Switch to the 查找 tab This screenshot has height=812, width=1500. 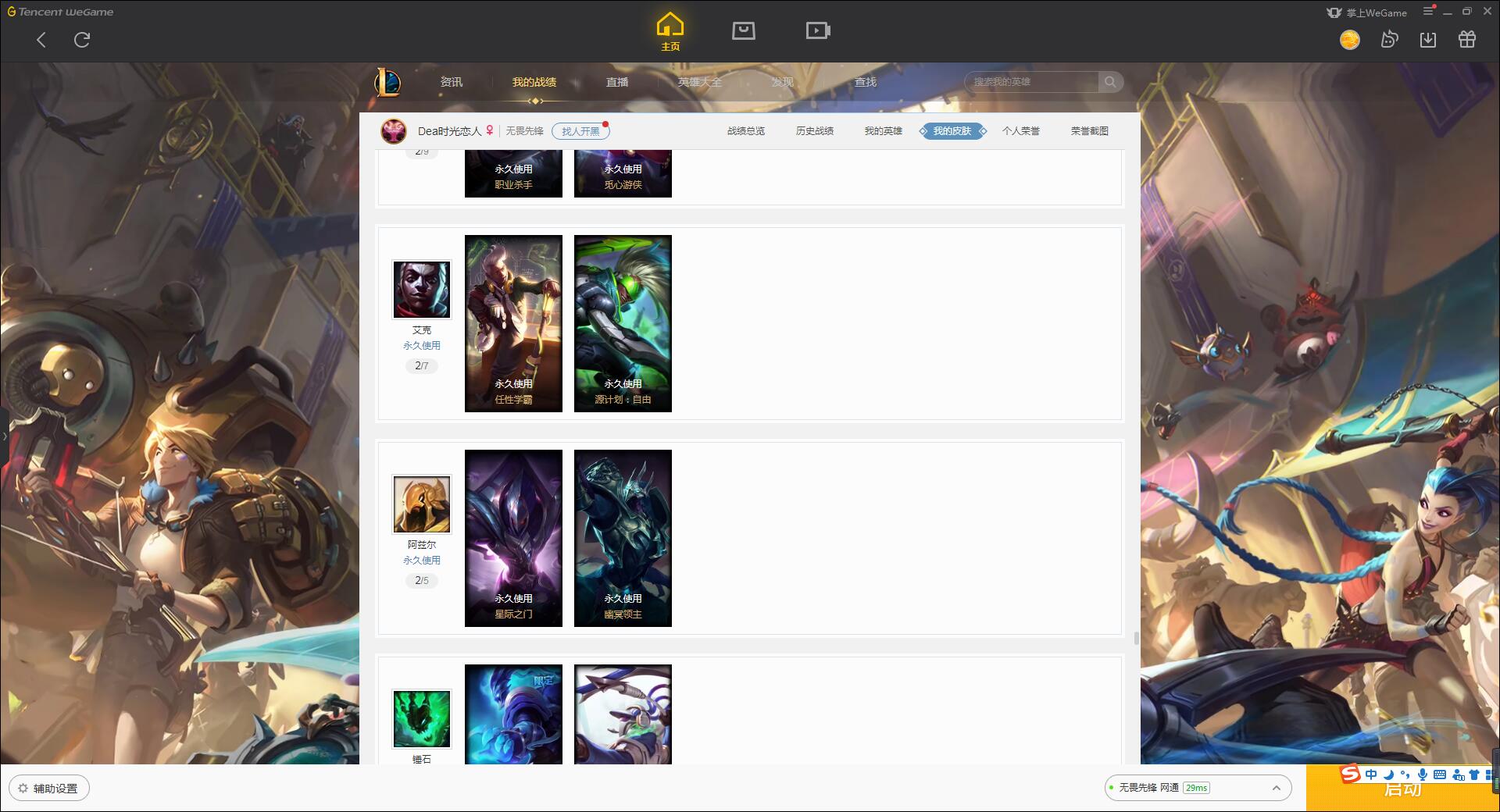[866, 82]
